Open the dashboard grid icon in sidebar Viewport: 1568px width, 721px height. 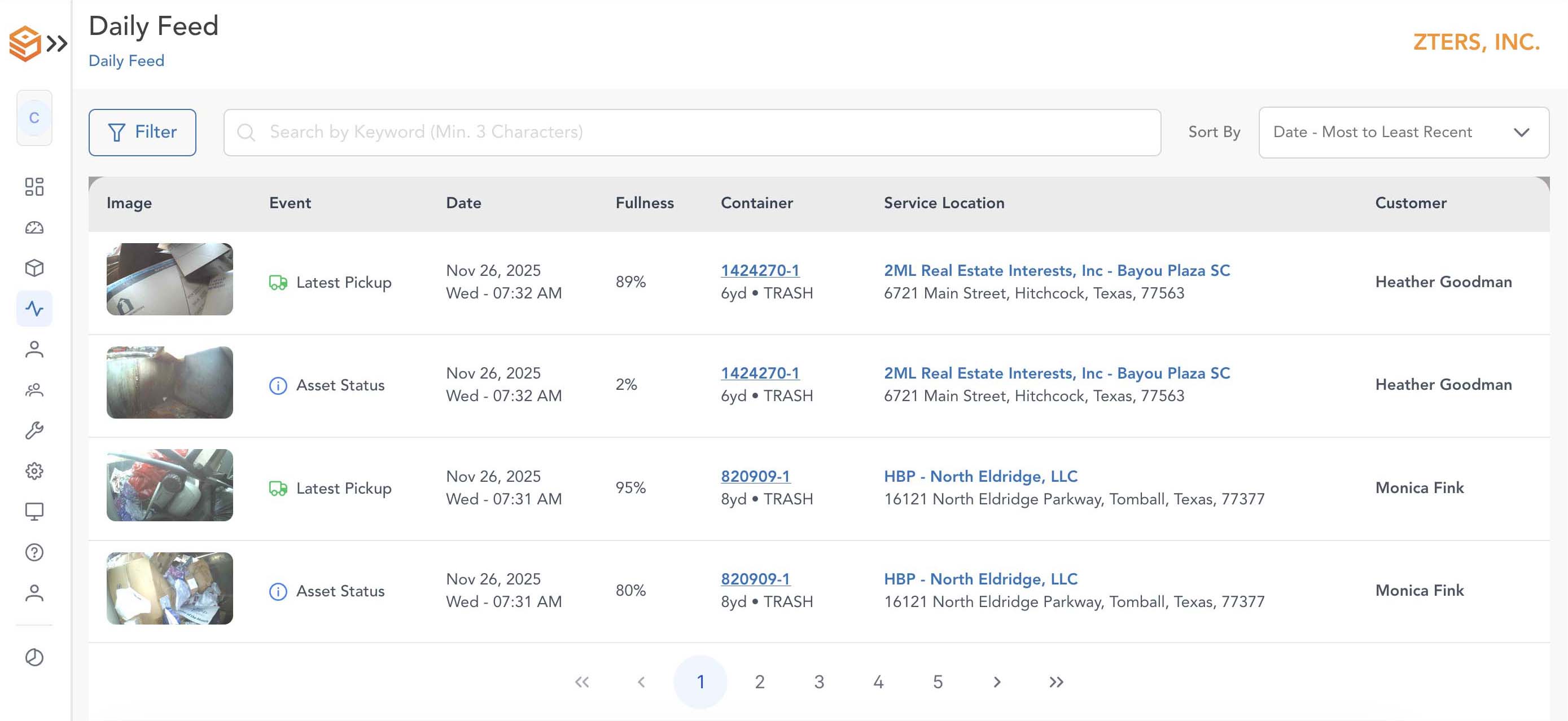(x=34, y=187)
